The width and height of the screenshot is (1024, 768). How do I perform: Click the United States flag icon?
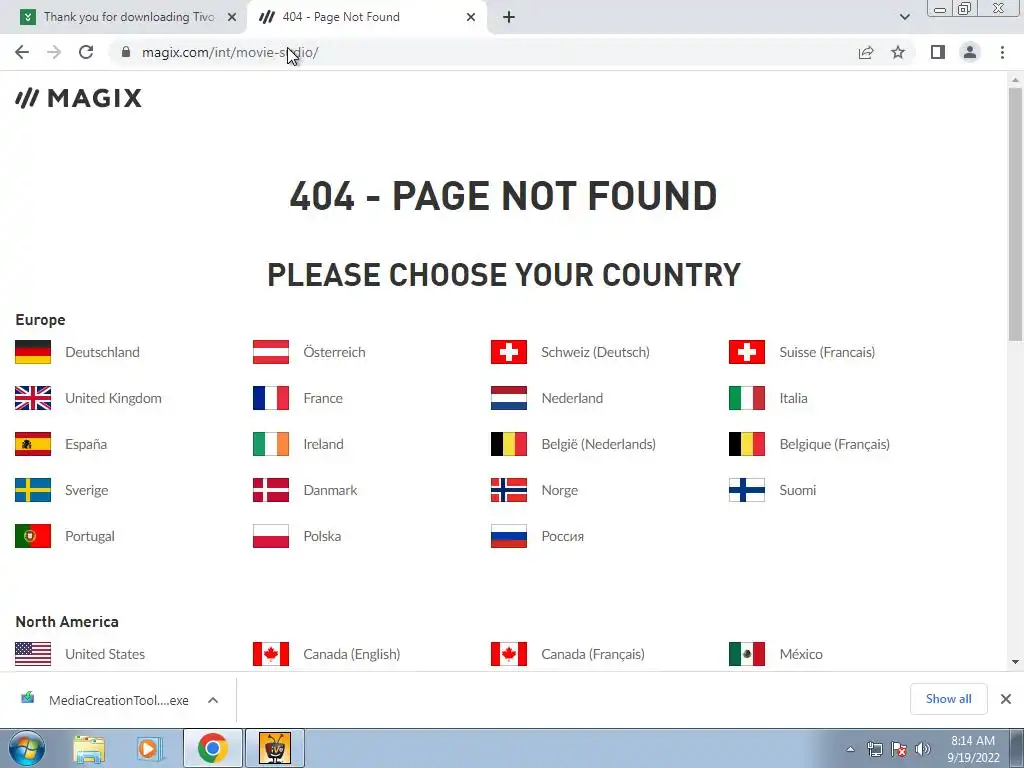33,654
